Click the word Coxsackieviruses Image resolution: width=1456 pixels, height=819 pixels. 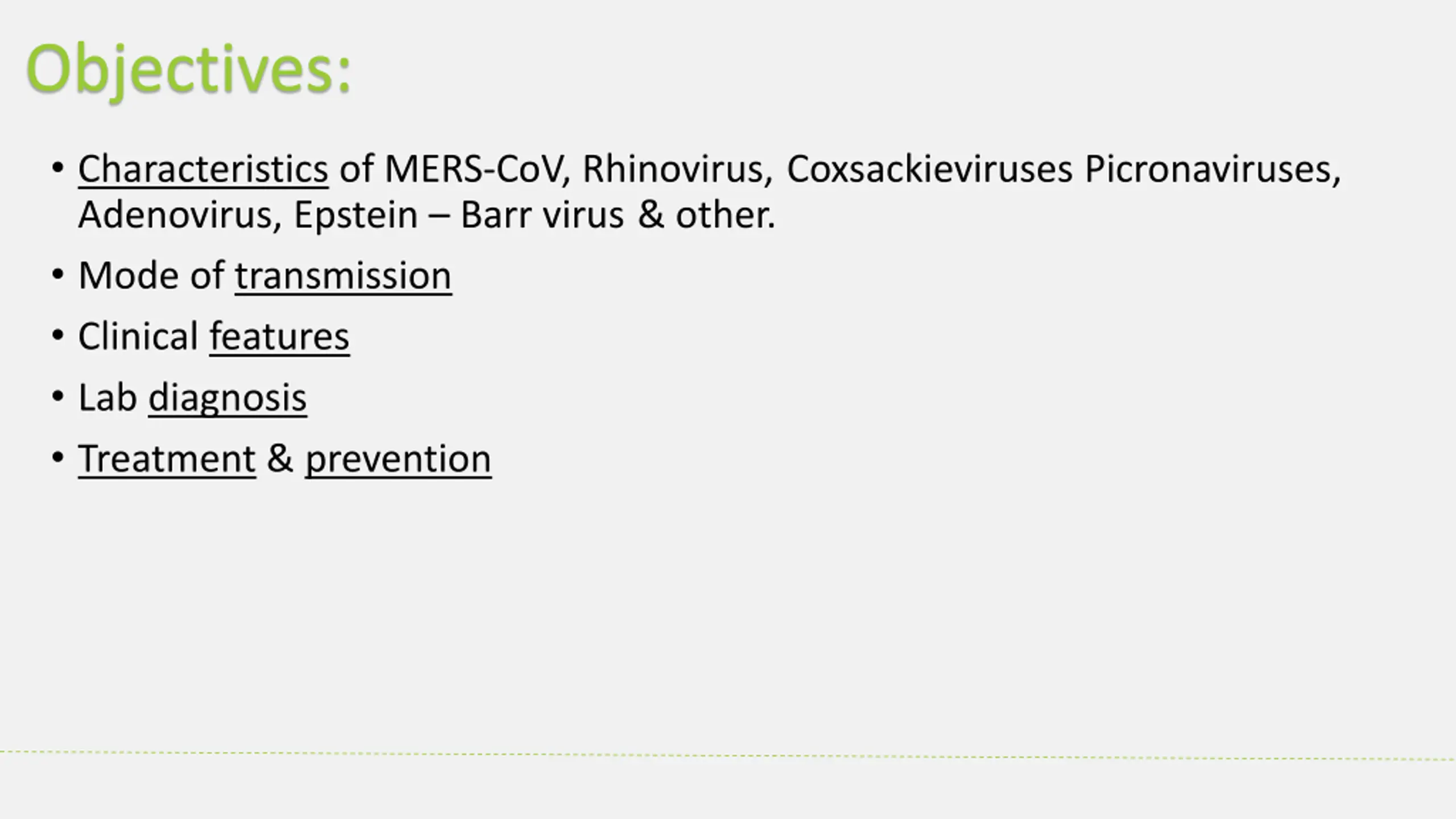929,169
